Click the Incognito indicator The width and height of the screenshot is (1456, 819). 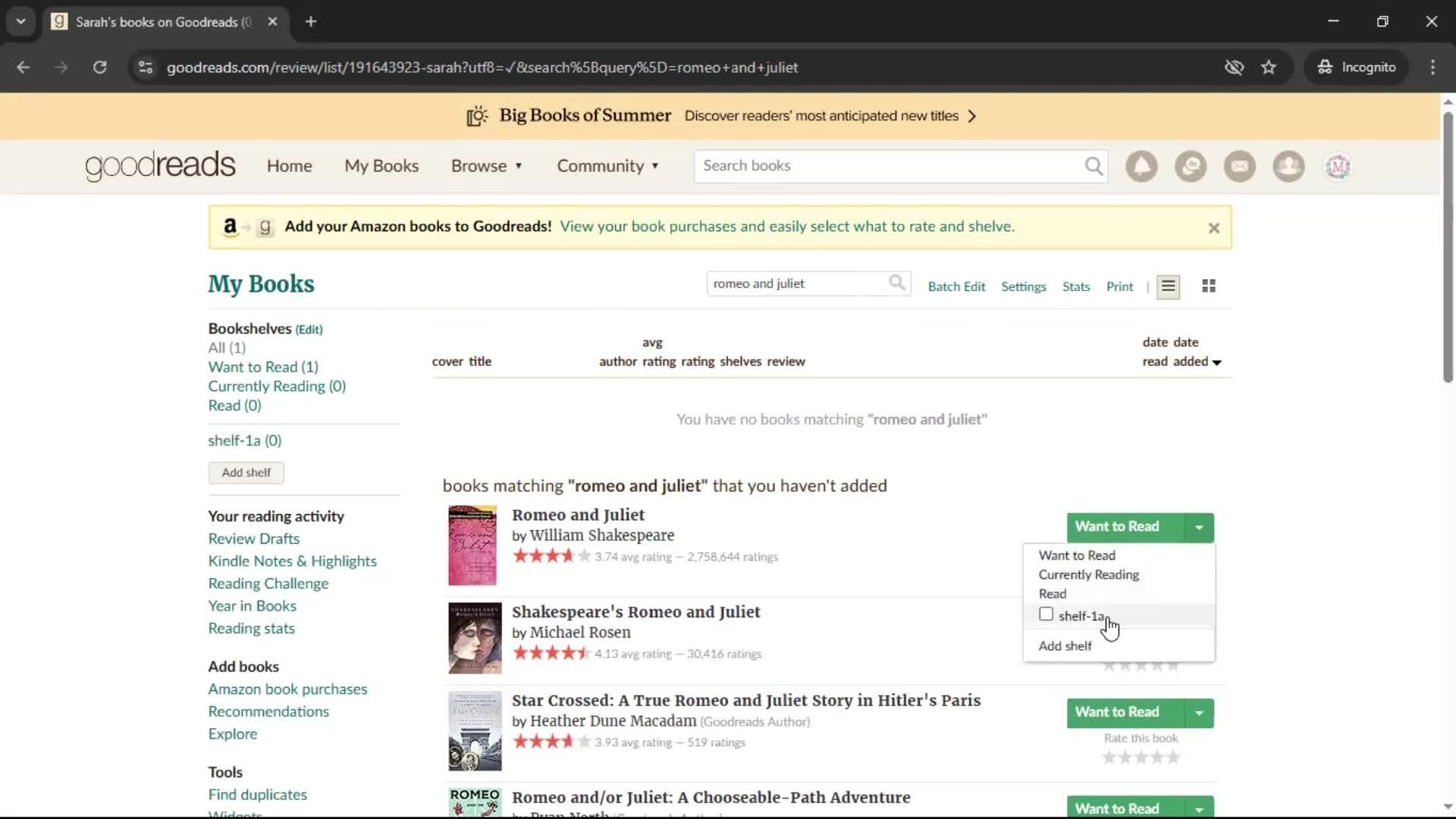click(x=1357, y=67)
